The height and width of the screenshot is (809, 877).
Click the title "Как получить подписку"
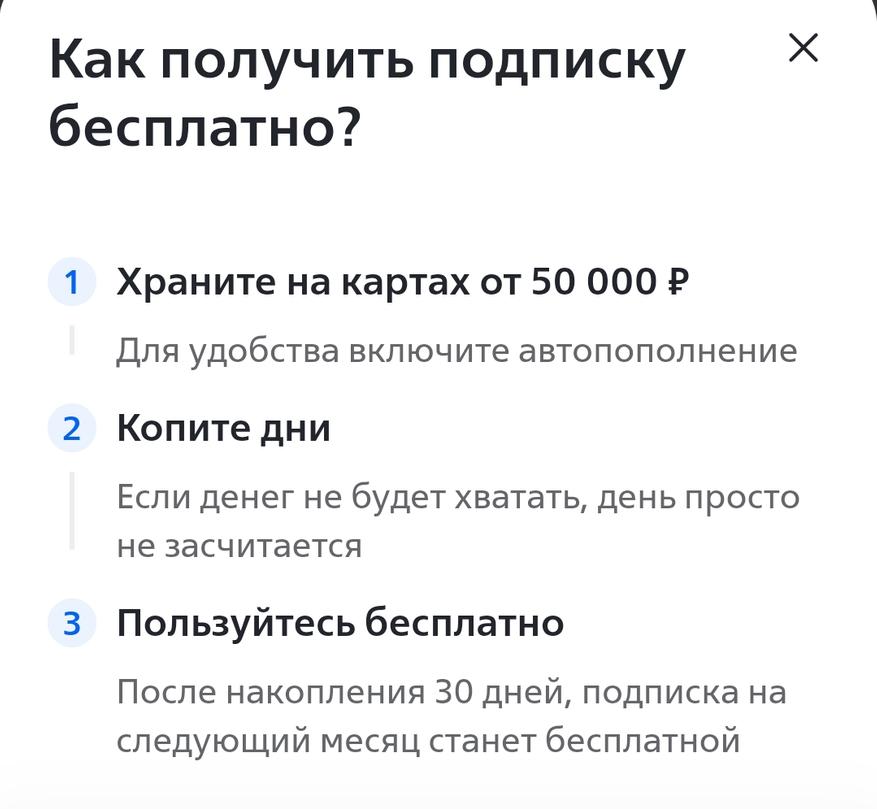(367, 63)
